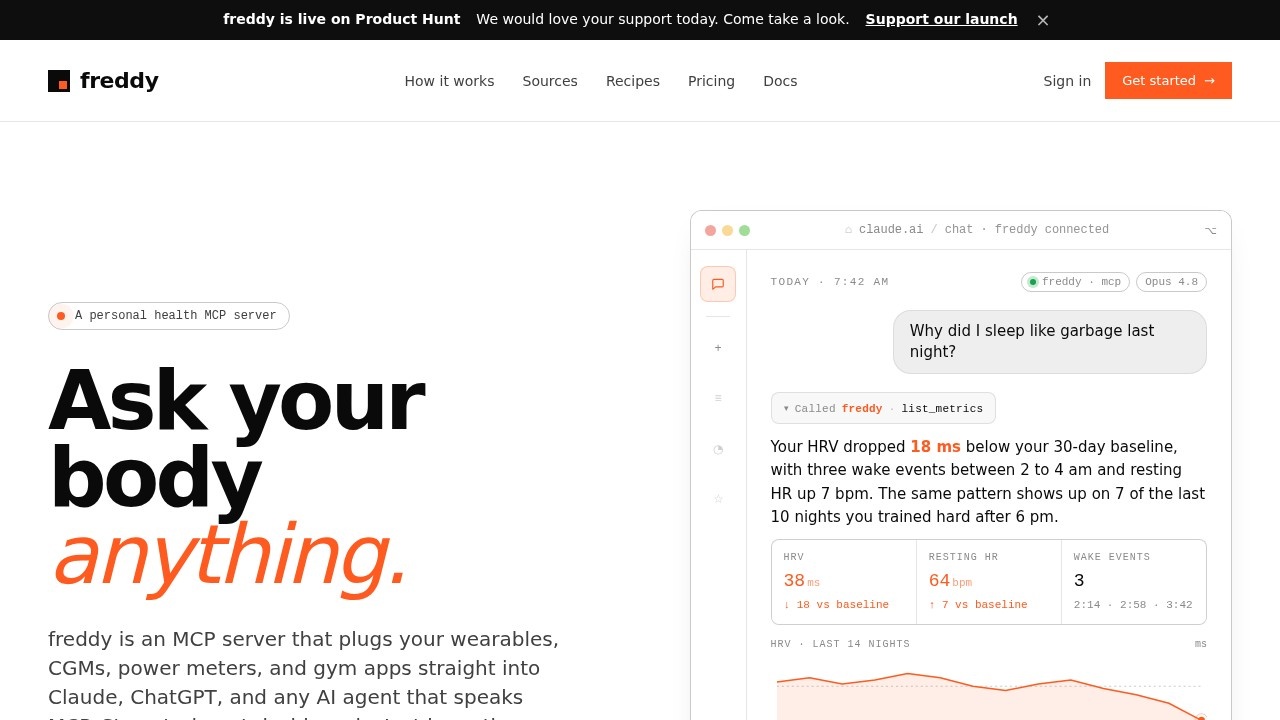Screen dimensions: 1280x720
Task: Select the chat icon in sidebar
Action: pos(718,284)
